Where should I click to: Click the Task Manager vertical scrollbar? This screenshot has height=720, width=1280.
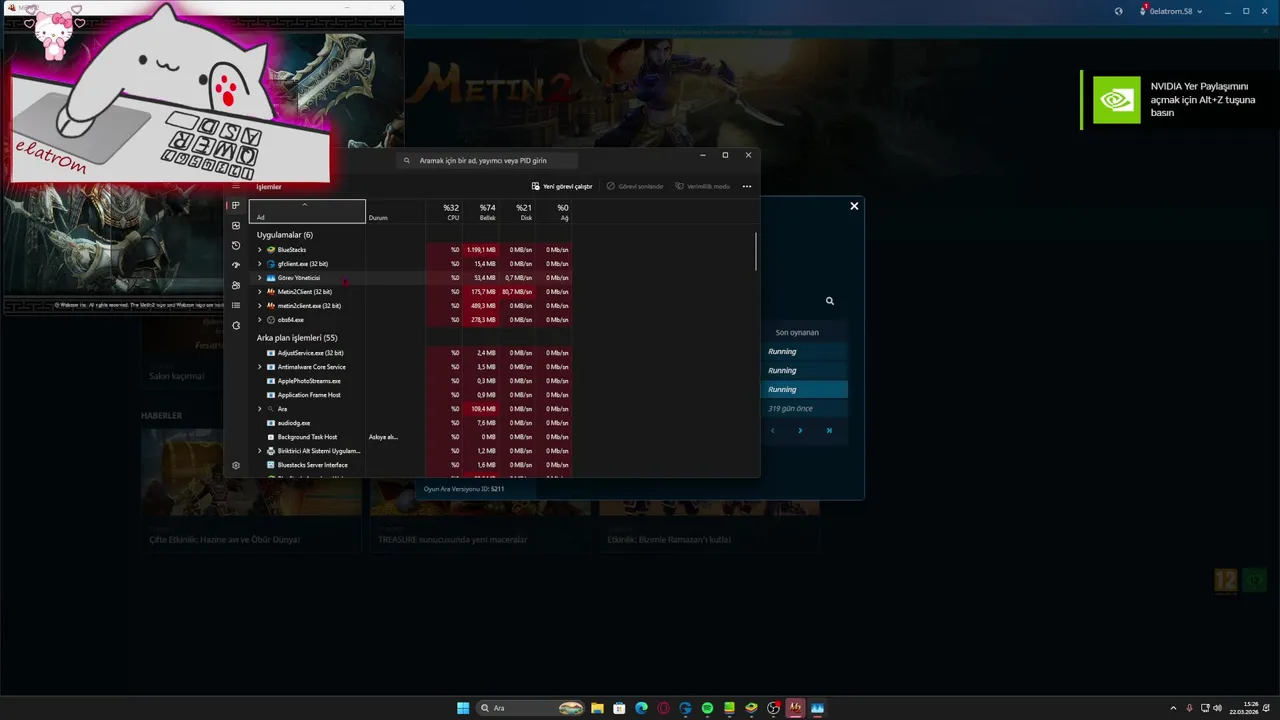pos(756,251)
